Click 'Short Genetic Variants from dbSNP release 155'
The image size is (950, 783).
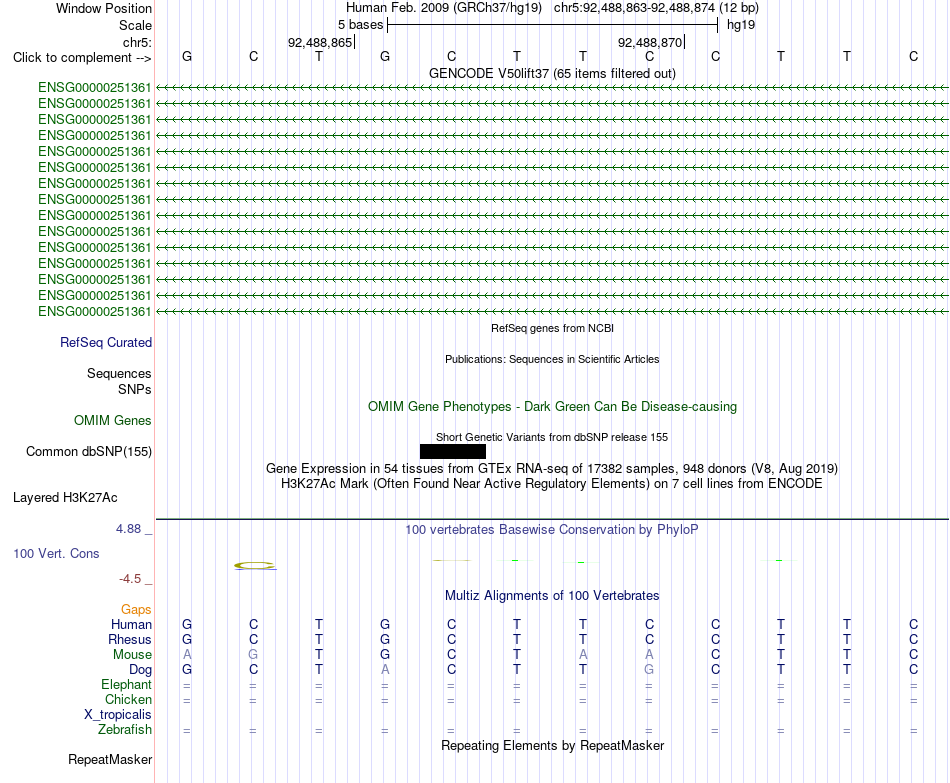(x=552, y=438)
